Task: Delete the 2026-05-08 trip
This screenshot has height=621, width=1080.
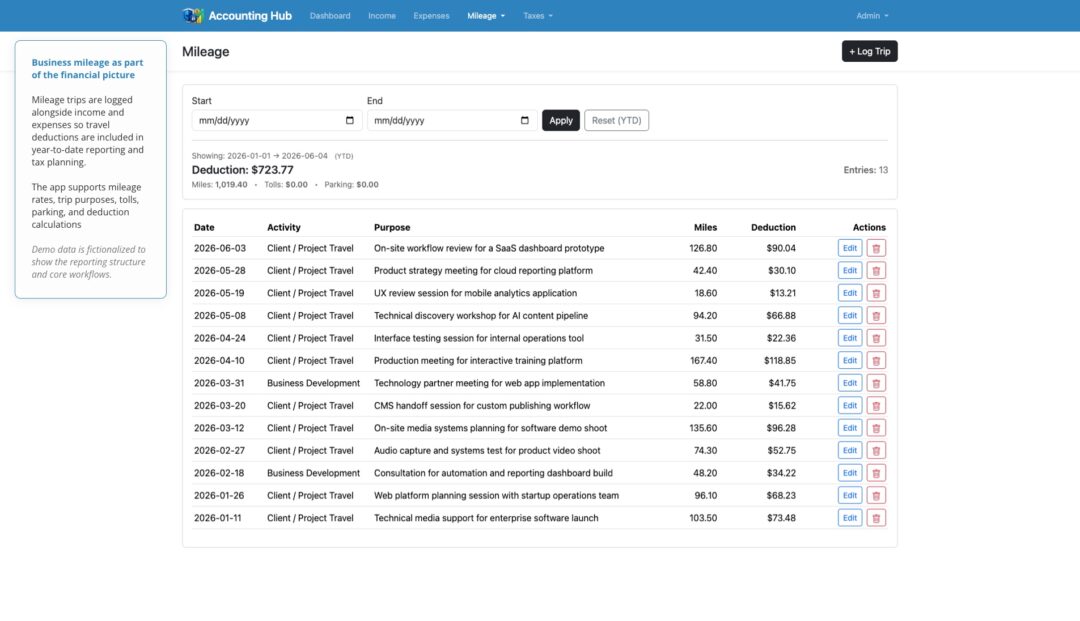Action: tap(875, 315)
